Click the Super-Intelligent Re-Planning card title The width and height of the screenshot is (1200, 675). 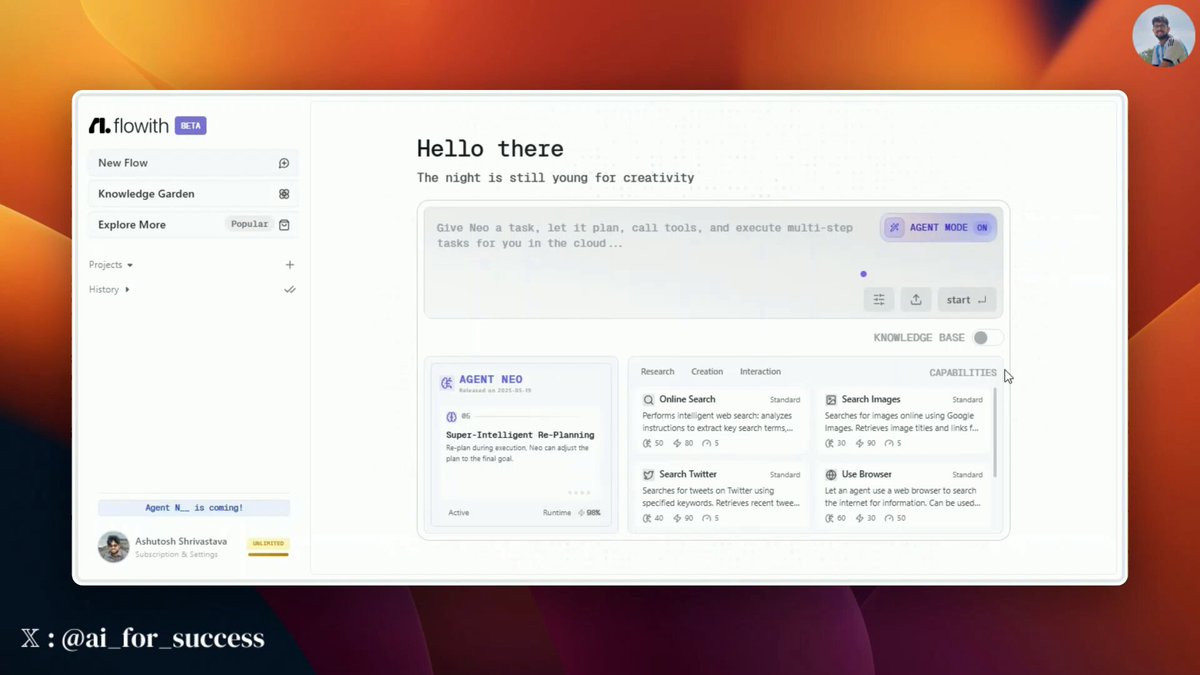click(520, 435)
